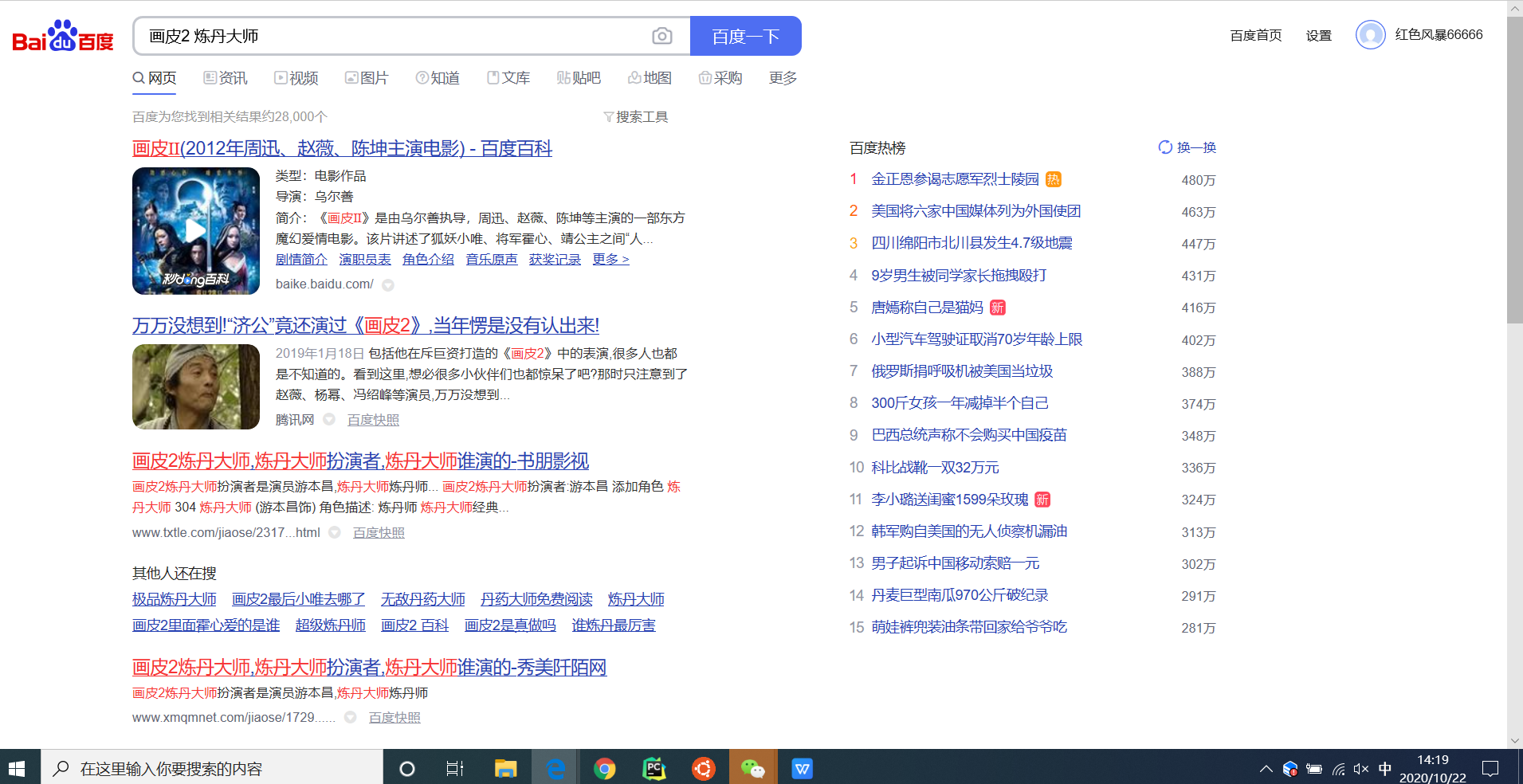Open the 获奖记录 sublink
The width and height of the screenshot is (1523, 784).
555,260
